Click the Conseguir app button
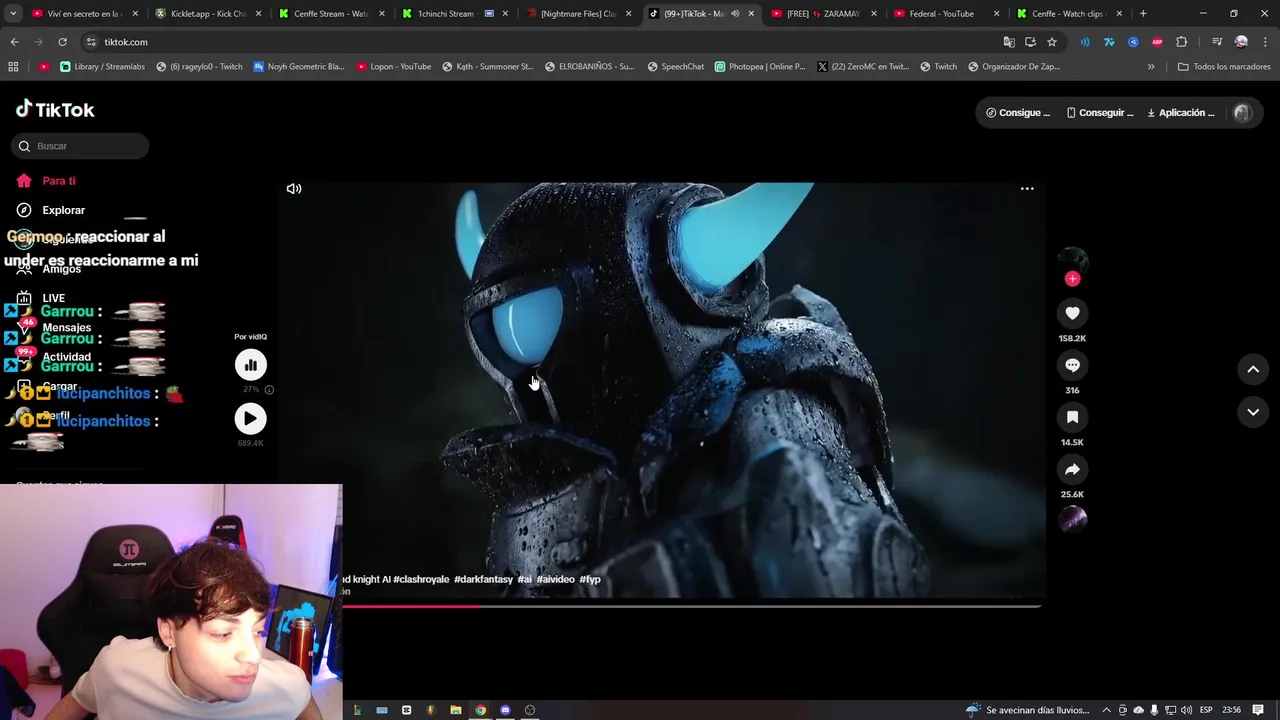1280x720 pixels. [1099, 113]
